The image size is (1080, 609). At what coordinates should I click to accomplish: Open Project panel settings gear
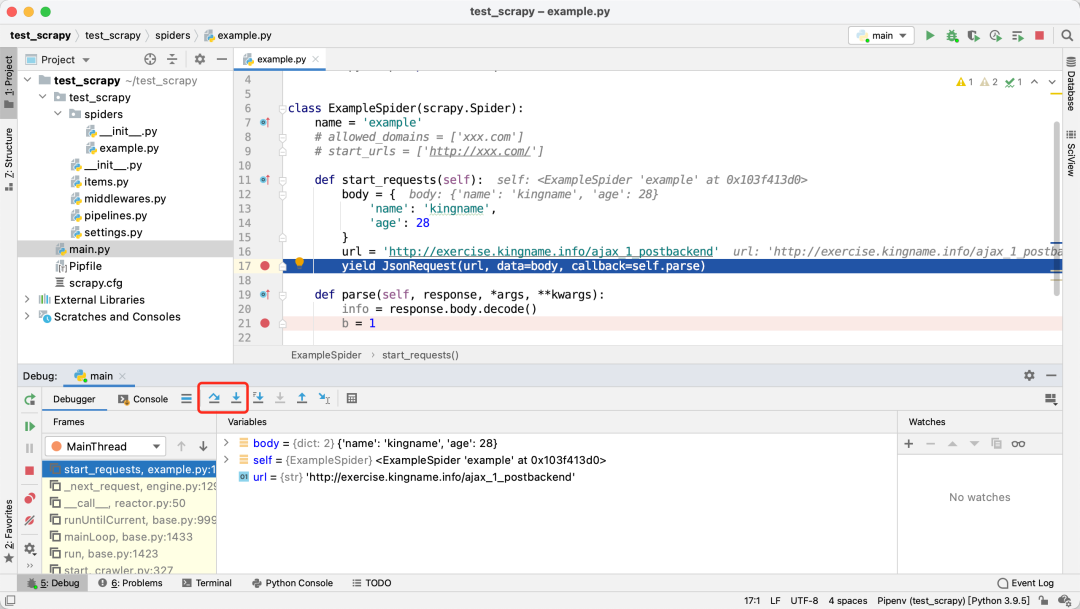click(x=200, y=59)
